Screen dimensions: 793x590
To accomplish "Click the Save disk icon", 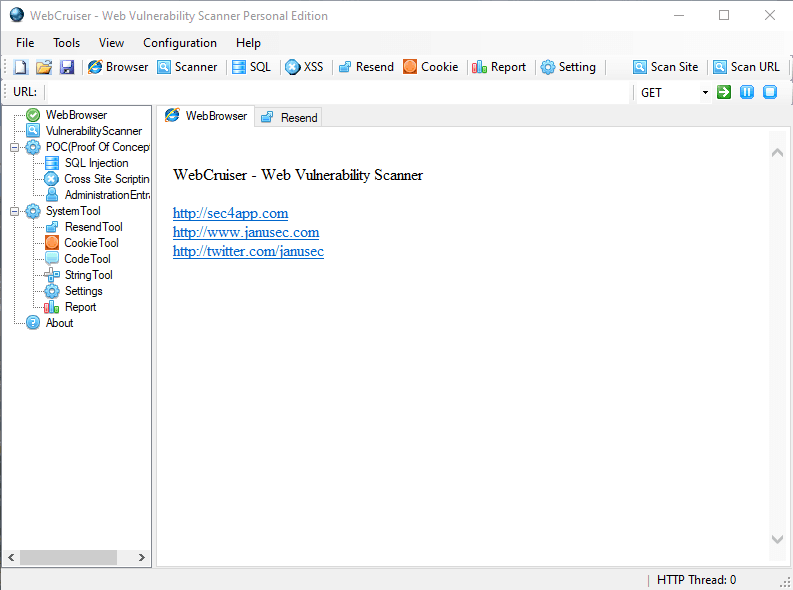I will pyautogui.click(x=67, y=67).
